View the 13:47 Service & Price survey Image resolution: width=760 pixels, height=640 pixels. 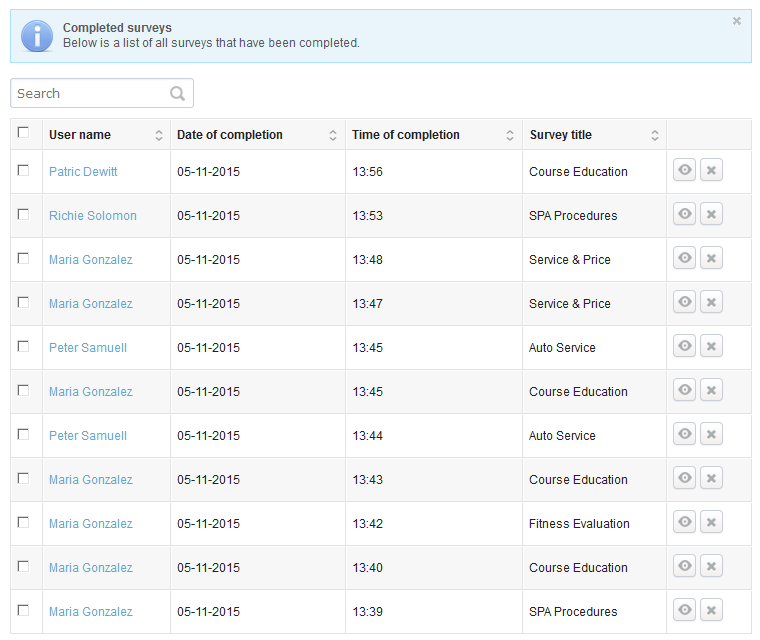pos(684,302)
